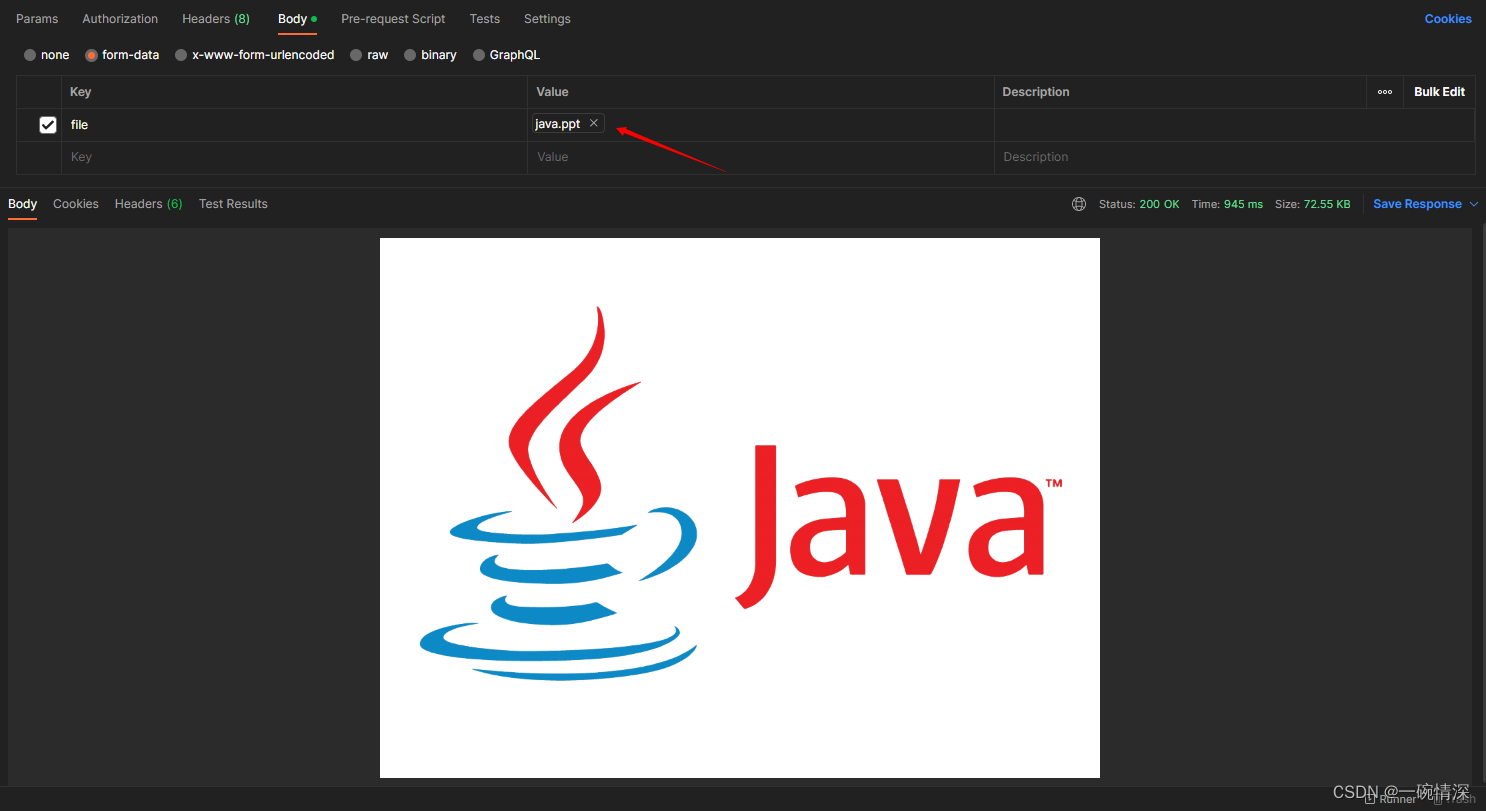Open the Test Results tab
The width and height of the screenshot is (1486, 811).
click(x=233, y=204)
